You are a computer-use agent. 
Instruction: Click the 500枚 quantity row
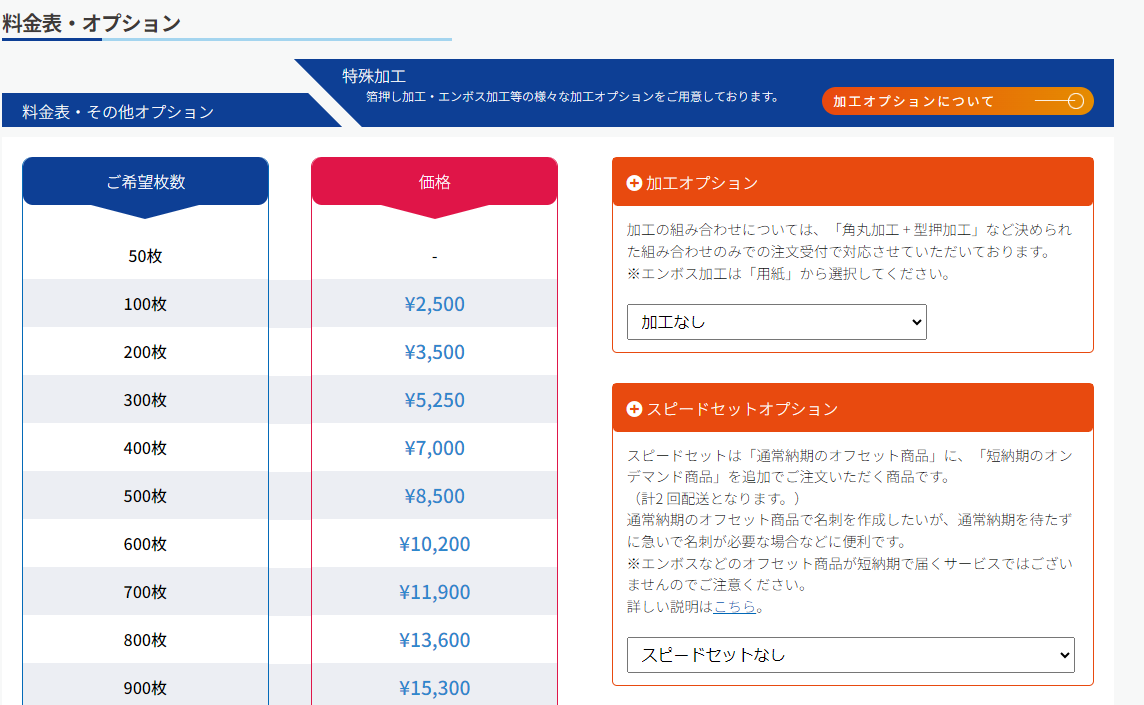tap(145, 496)
